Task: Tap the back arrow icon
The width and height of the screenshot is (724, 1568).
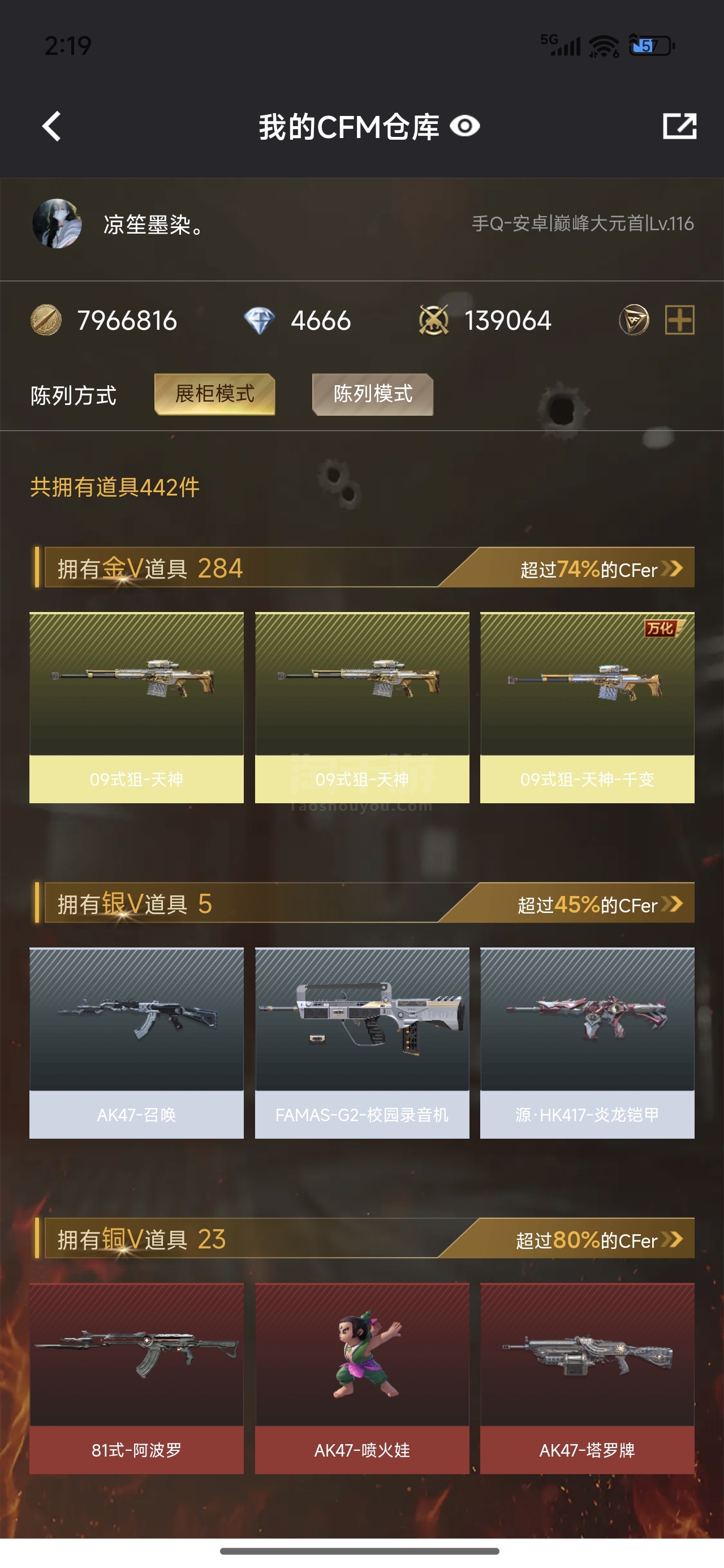Action: (52, 126)
